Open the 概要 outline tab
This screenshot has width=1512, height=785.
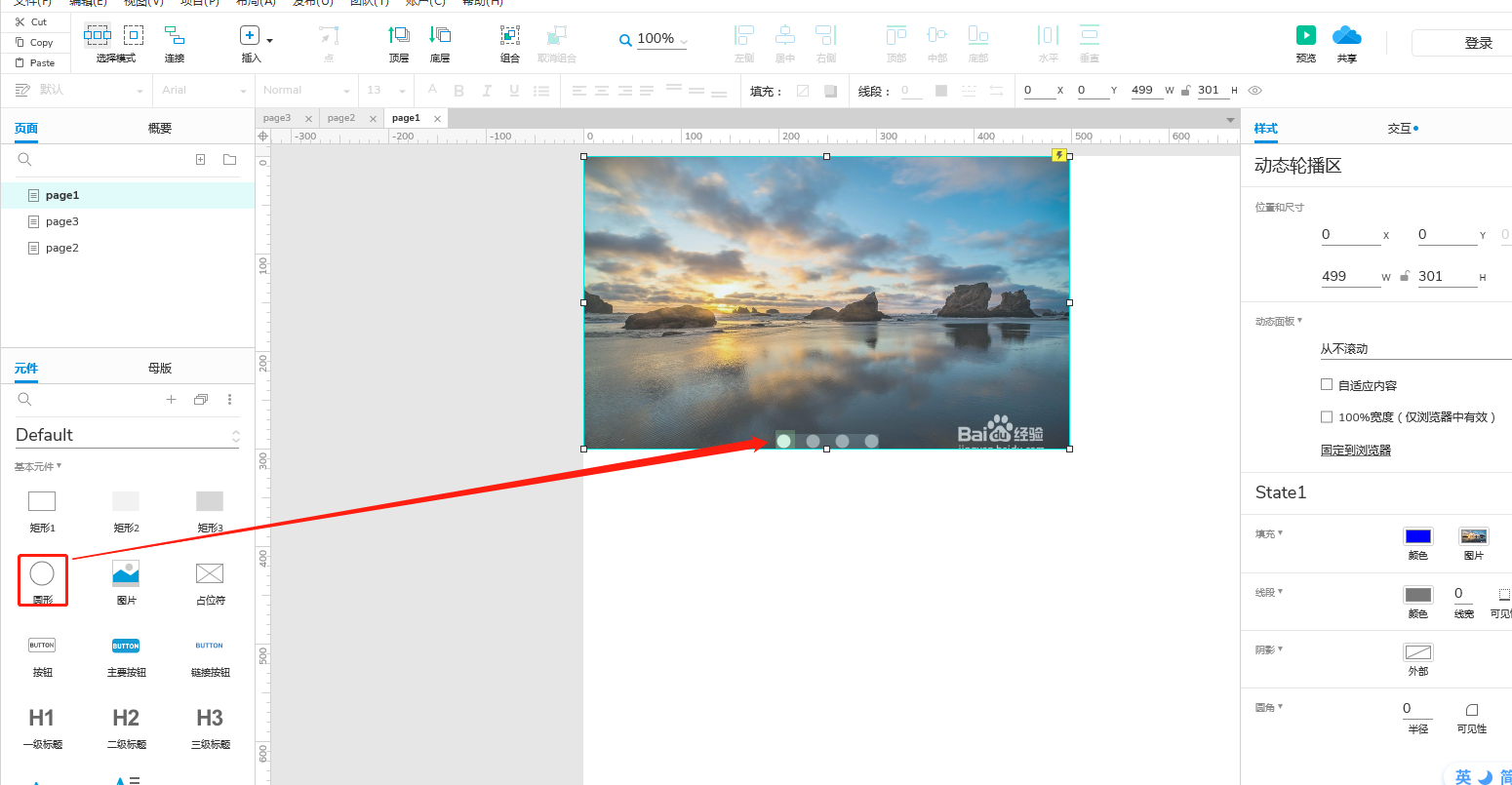pyautogui.click(x=160, y=128)
